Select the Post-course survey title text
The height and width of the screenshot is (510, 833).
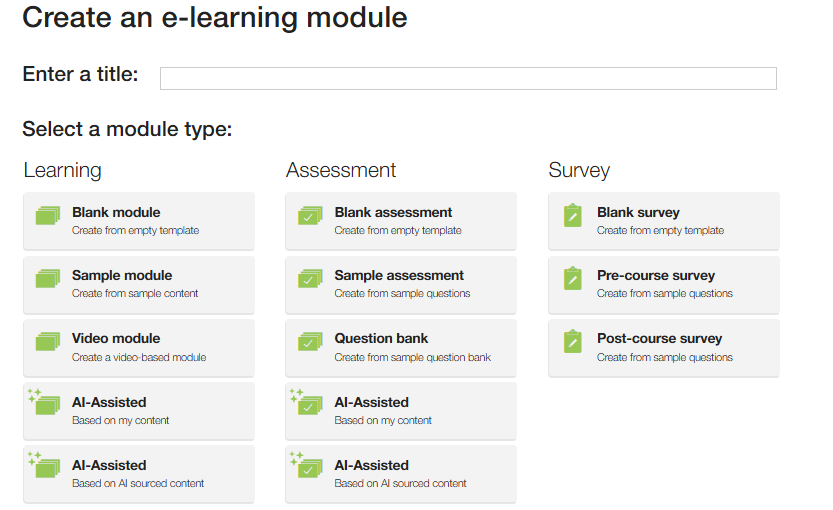tap(659, 338)
